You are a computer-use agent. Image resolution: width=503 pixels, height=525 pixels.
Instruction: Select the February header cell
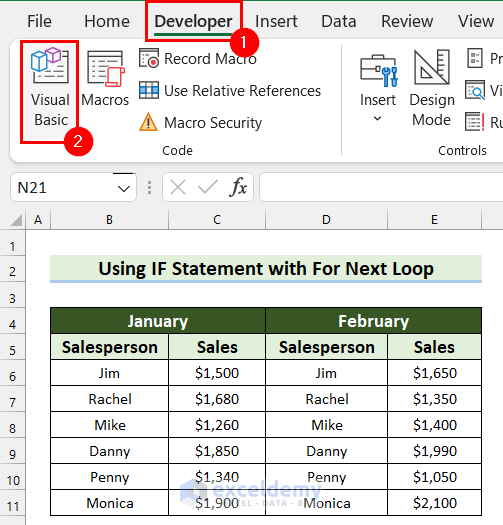coord(373,321)
